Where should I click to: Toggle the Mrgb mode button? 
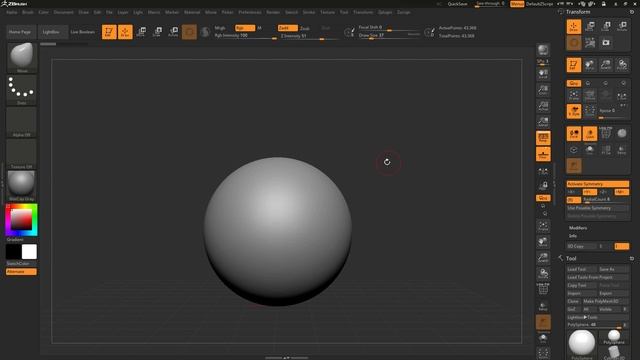point(220,28)
